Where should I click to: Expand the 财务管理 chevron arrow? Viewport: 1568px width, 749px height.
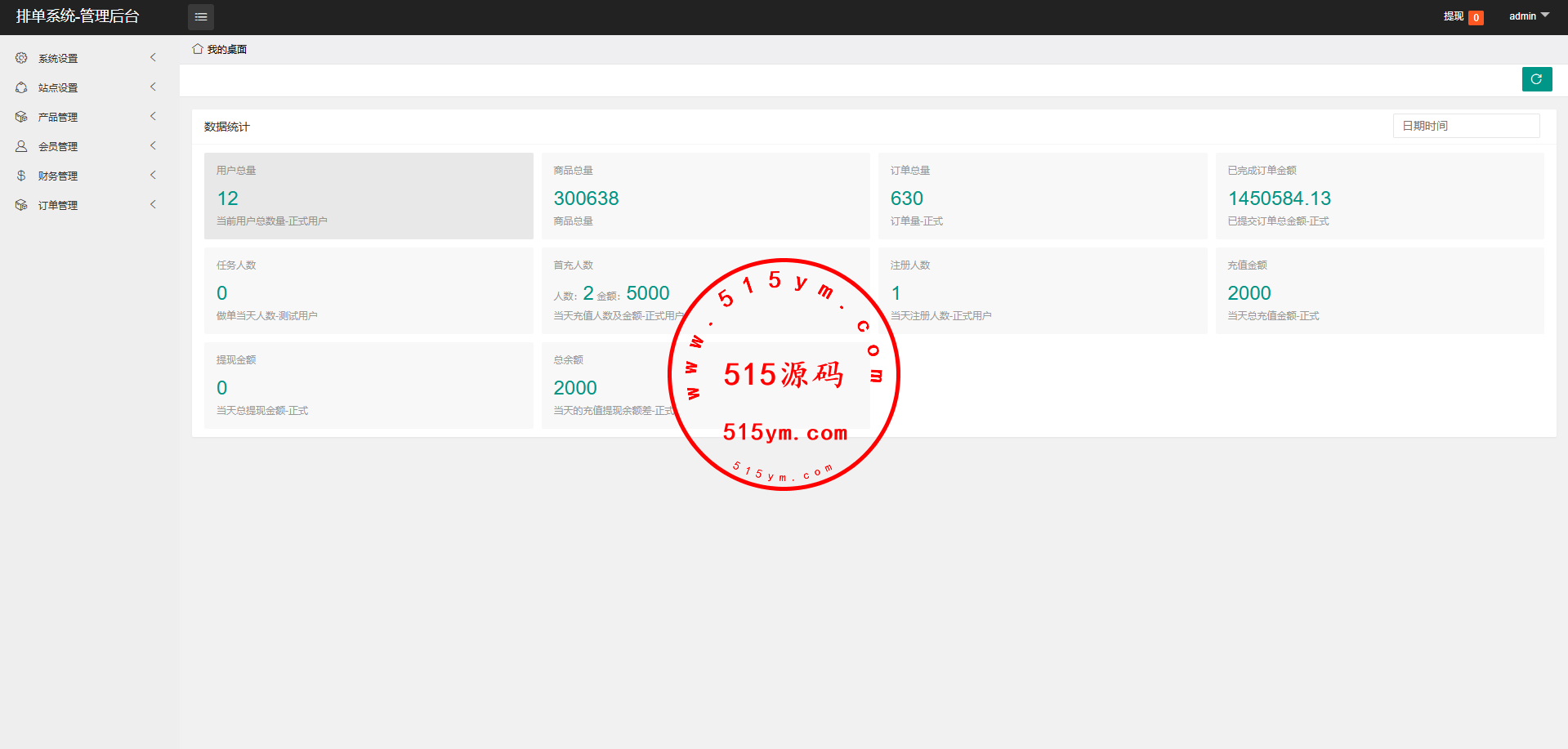[153, 175]
